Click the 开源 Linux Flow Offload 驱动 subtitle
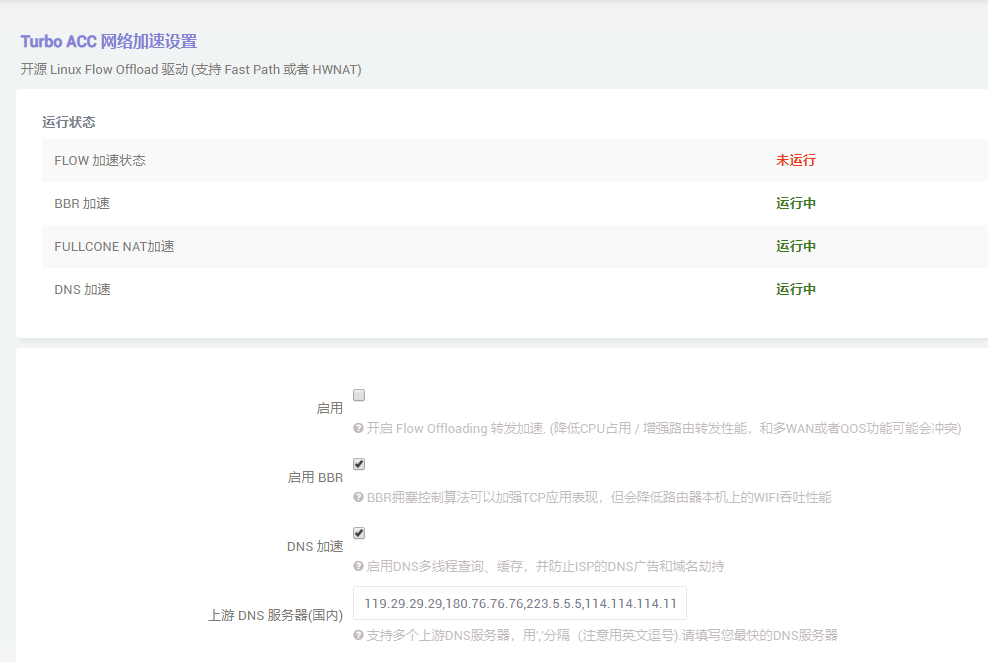This screenshot has height=662, width=988. click(191, 69)
